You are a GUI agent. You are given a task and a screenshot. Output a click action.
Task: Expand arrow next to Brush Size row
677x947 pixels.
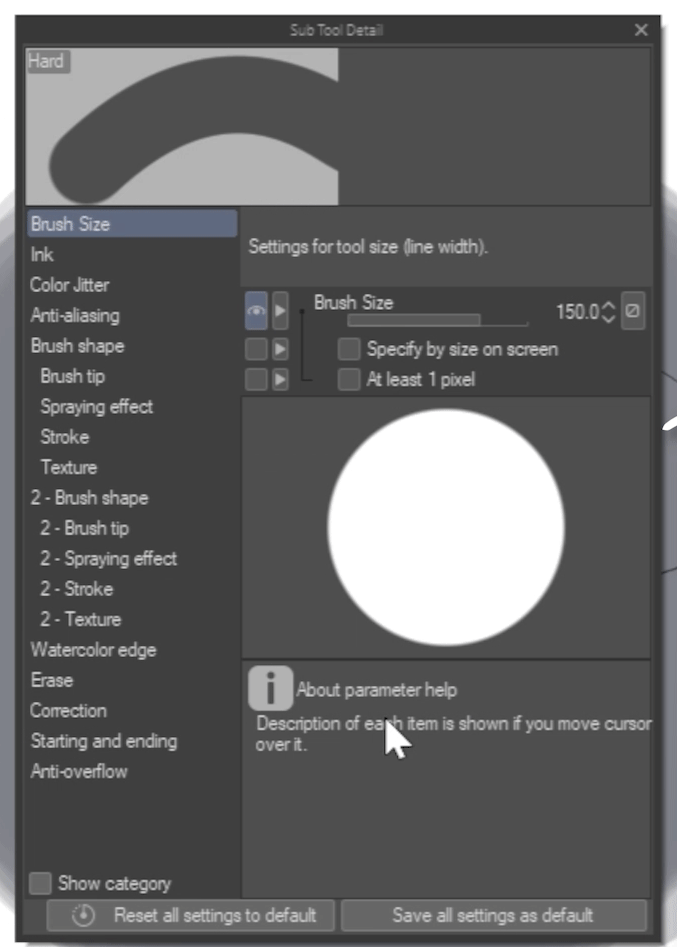tap(280, 311)
